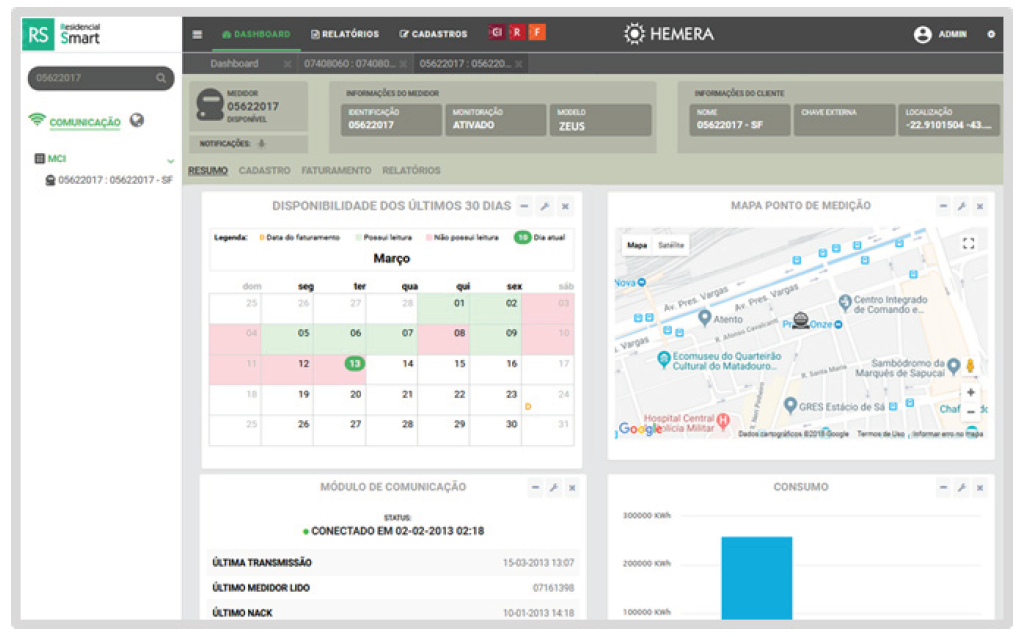This screenshot has width=1021, height=637.
Task: Switch map to Satélite view
Action: click(671, 245)
